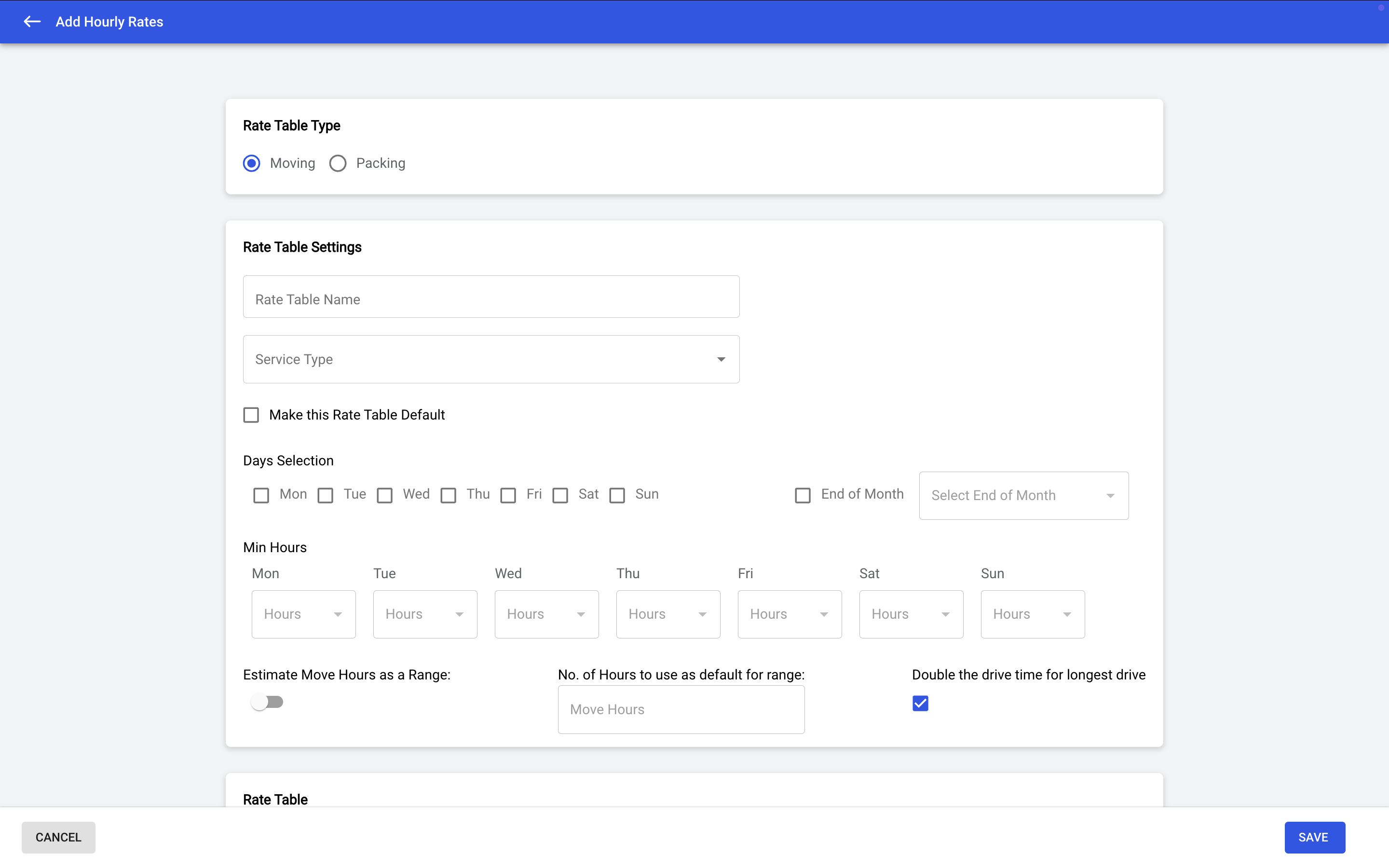Check the Mon day checkbox
This screenshot has height=868, width=1389.
[261, 495]
